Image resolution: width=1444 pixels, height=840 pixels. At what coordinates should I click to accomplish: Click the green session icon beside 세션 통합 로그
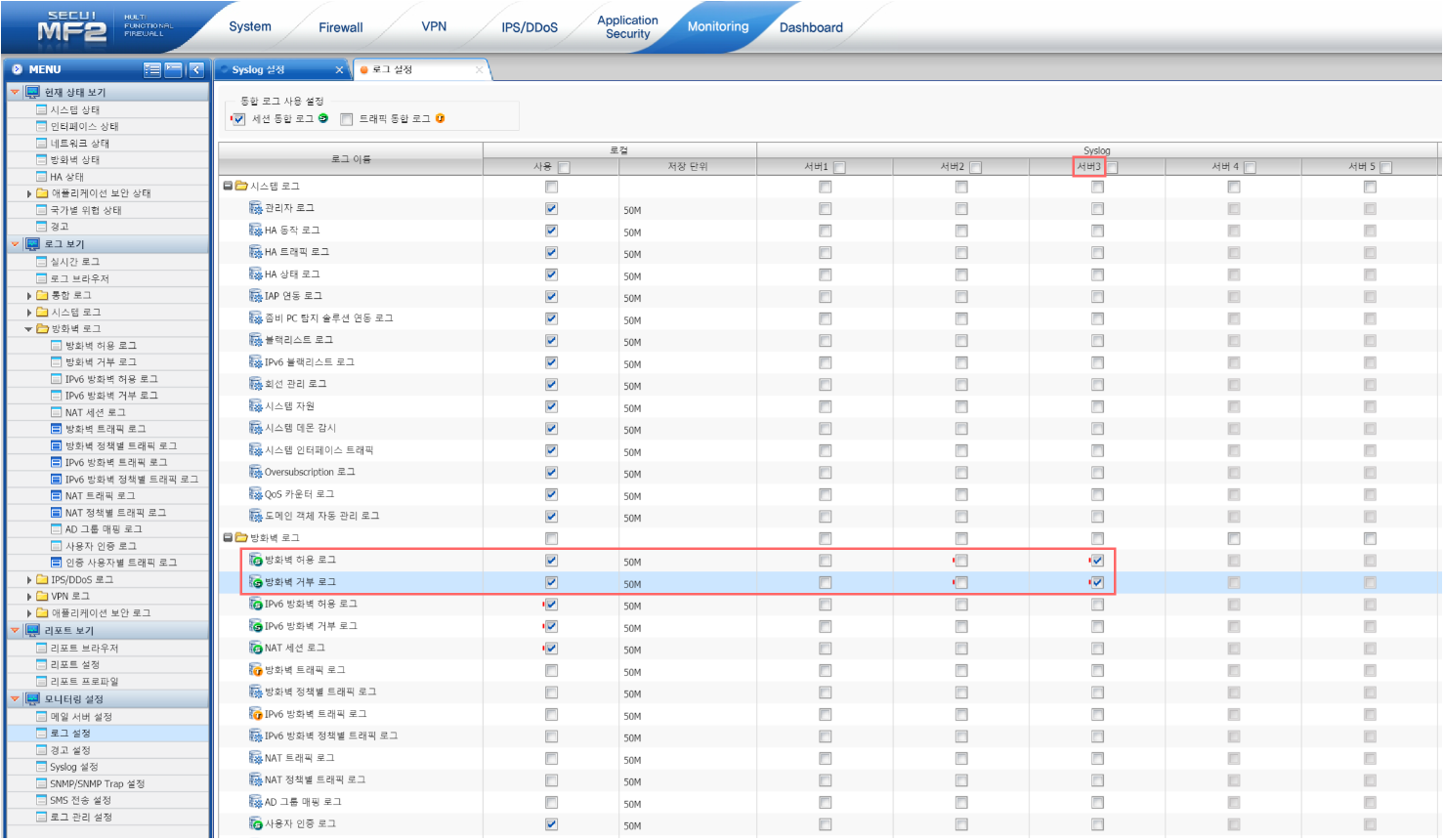pyautogui.click(x=323, y=118)
